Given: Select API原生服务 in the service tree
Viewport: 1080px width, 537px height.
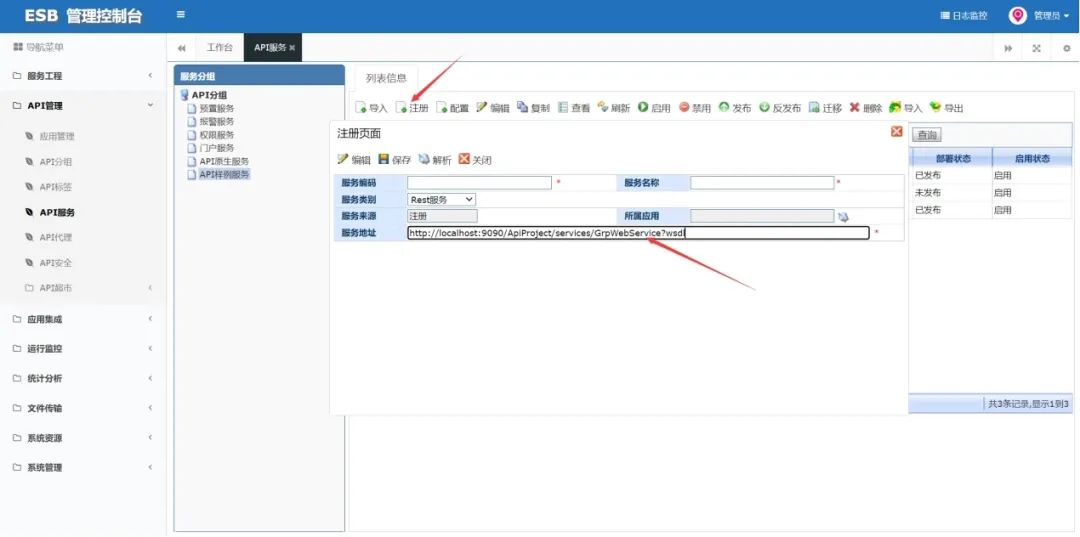Looking at the screenshot, I should click(224, 161).
